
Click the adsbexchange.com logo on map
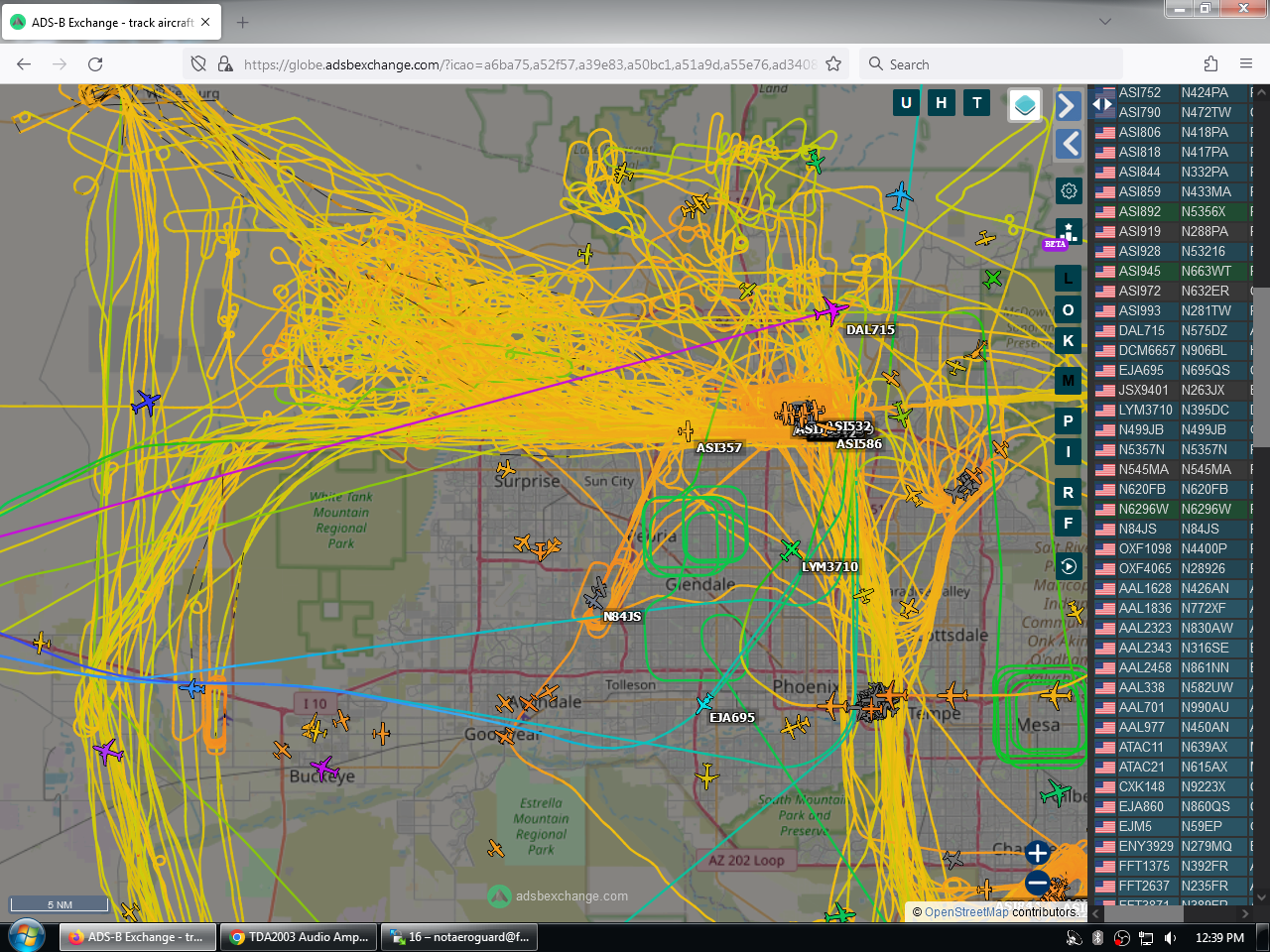click(x=558, y=896)
